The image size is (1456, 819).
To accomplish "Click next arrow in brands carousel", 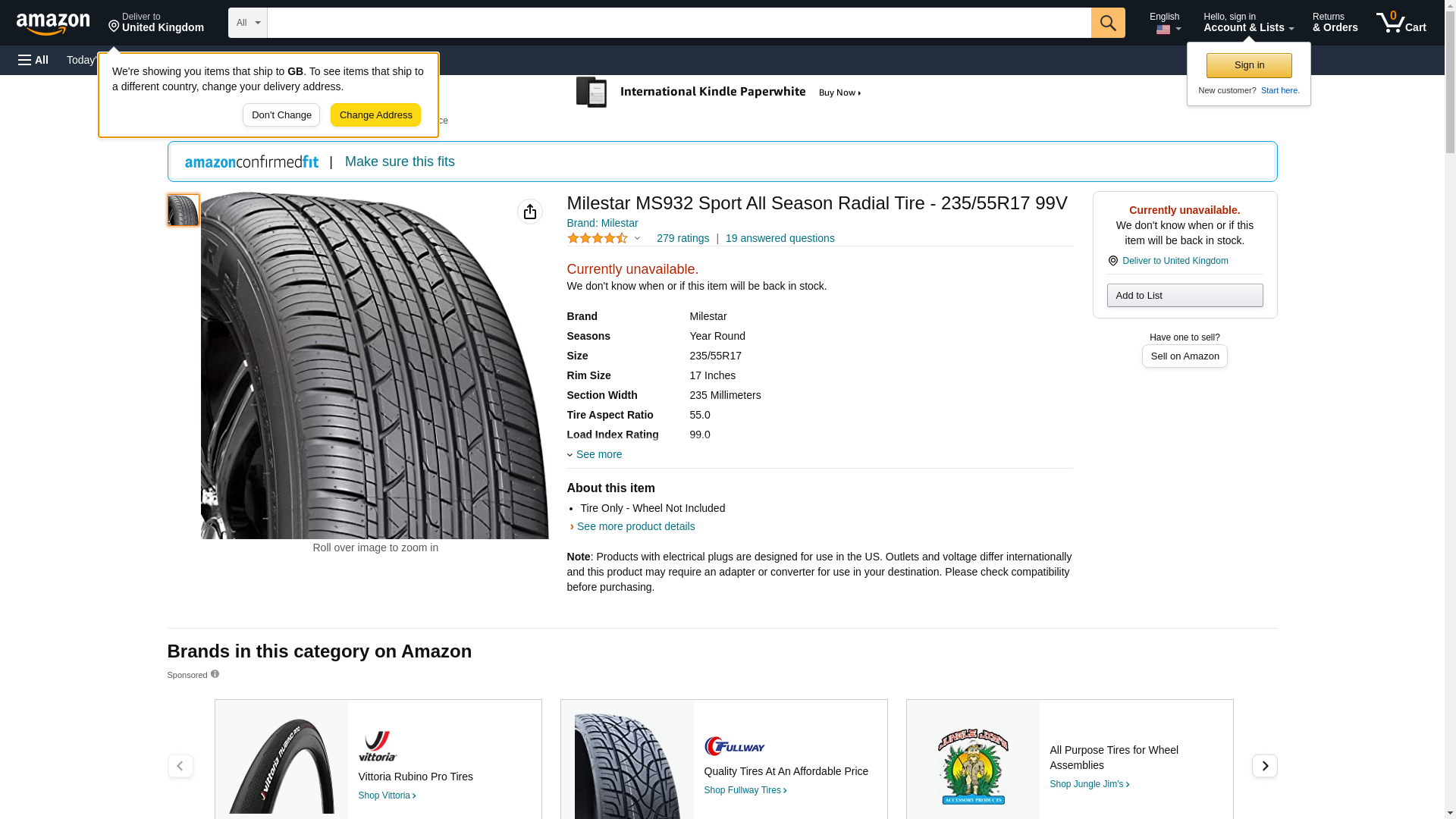I will (x=1264, y=766).
